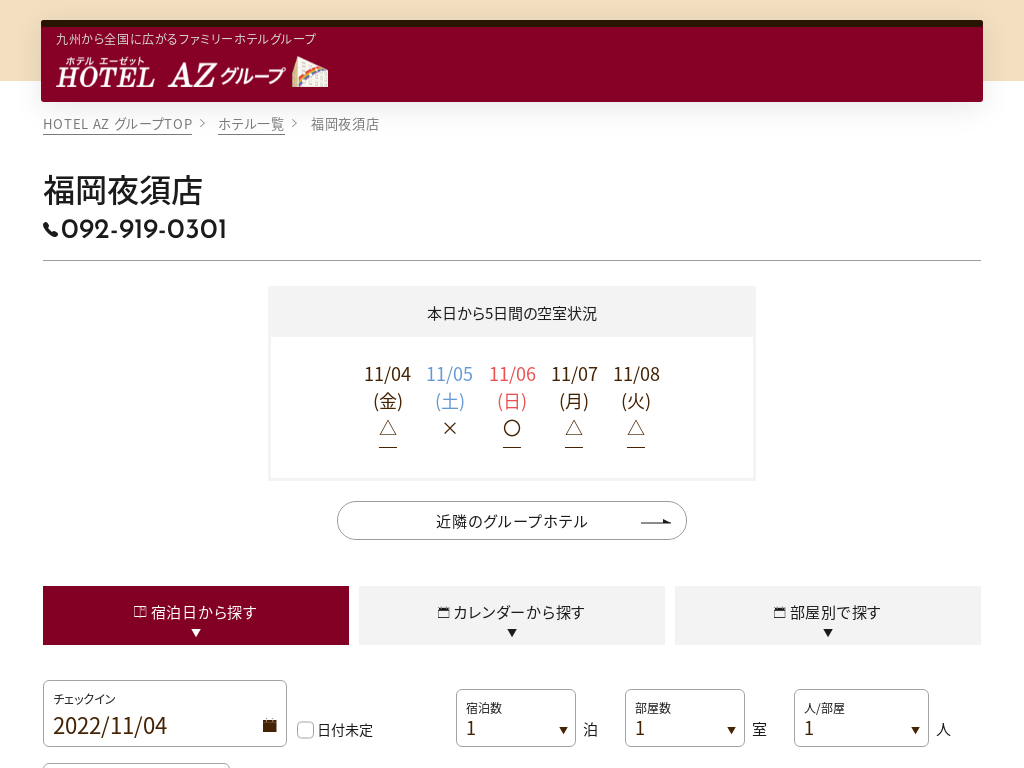Viewport: 1024px width, 768px height.
Task: Click the 11/05 Saturday unavailable mark
Action: (x=450, y=428)
